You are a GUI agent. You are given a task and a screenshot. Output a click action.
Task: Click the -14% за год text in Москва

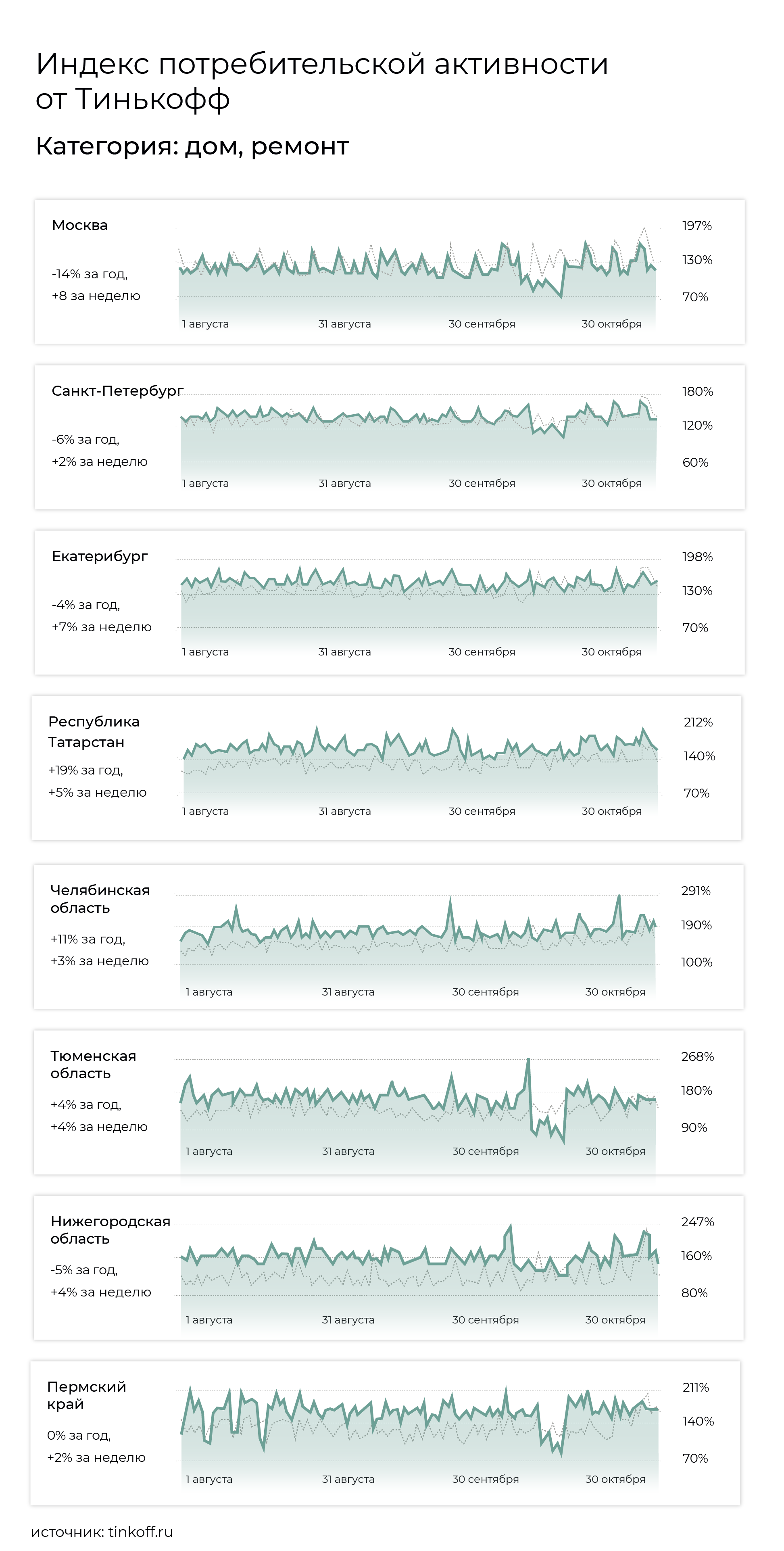(x=90, y=274)
